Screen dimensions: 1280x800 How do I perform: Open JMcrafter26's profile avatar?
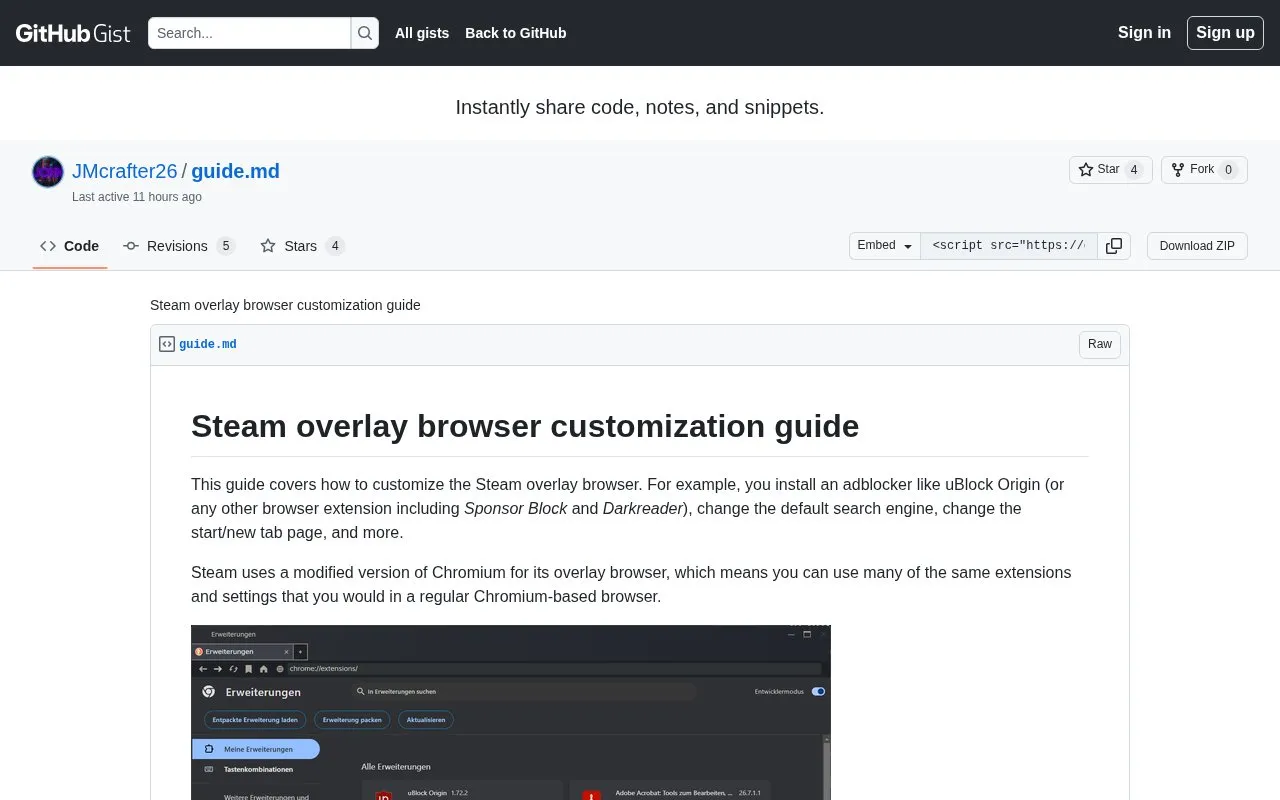48,172
